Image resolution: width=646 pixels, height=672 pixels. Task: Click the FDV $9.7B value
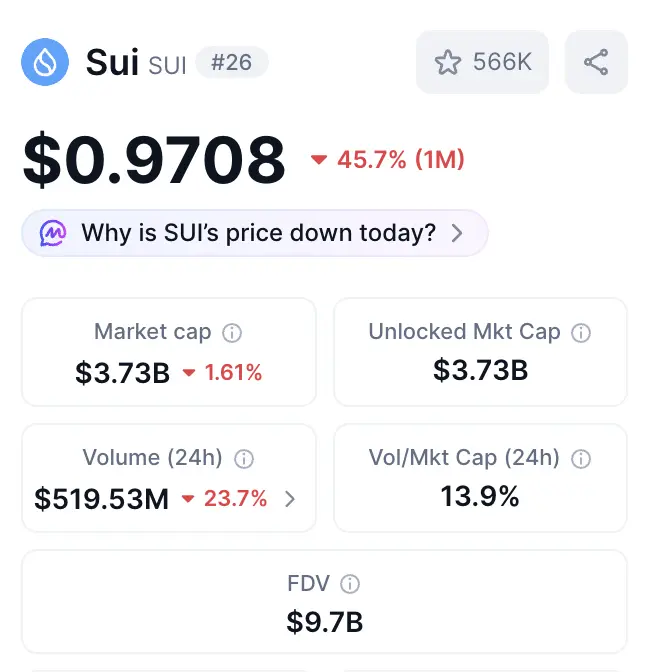click(325, 622)
